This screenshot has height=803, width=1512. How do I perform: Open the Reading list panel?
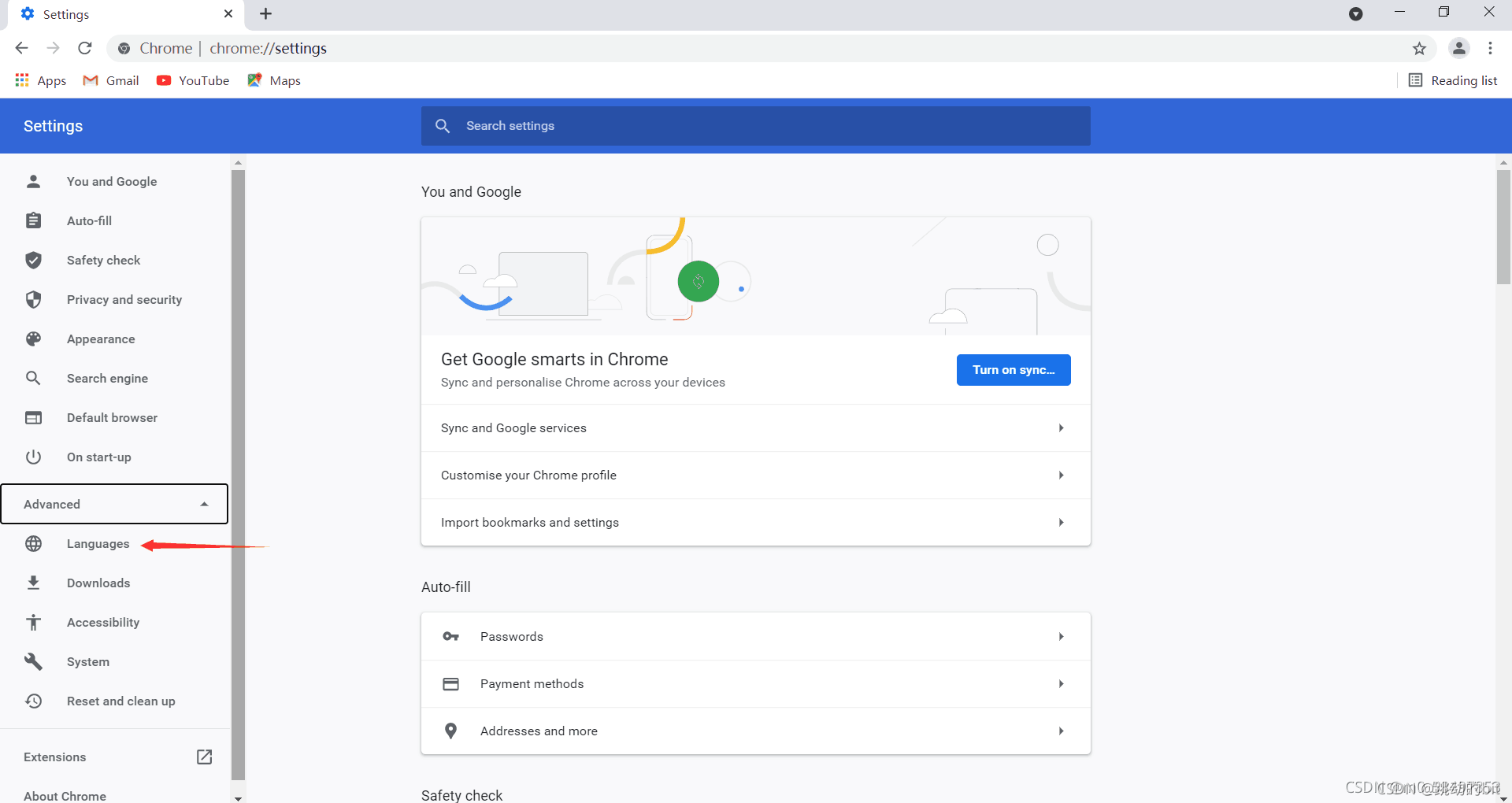click(x=1453, y=80)
